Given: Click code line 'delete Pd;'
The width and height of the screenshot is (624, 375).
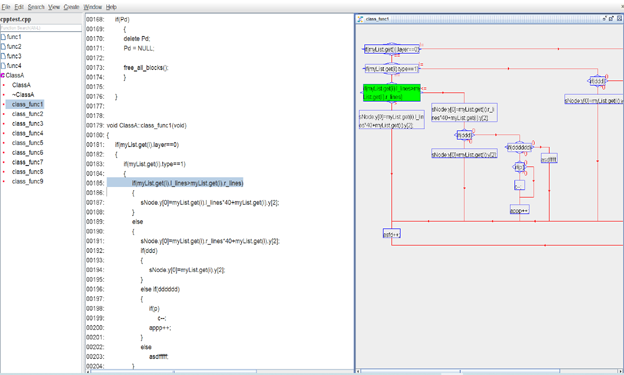Looking at the screenshot, I should 137,39.
